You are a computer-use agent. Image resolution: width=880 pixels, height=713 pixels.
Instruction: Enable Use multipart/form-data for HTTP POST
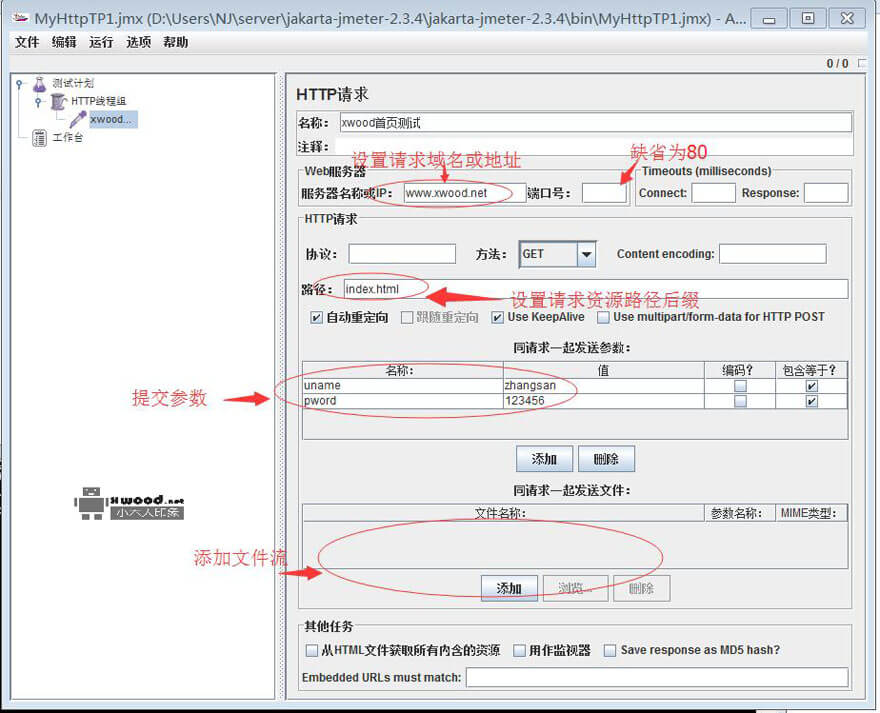click(x=603, y=318)
